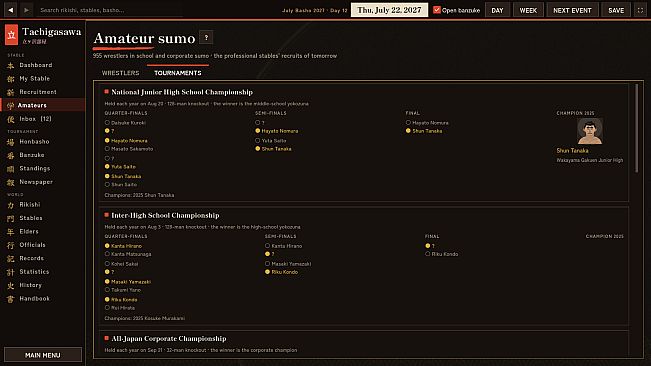Open Kanta Matsunaga in Inter-High quarter-finals
The image size is (651, 366).
coord(131,254)
